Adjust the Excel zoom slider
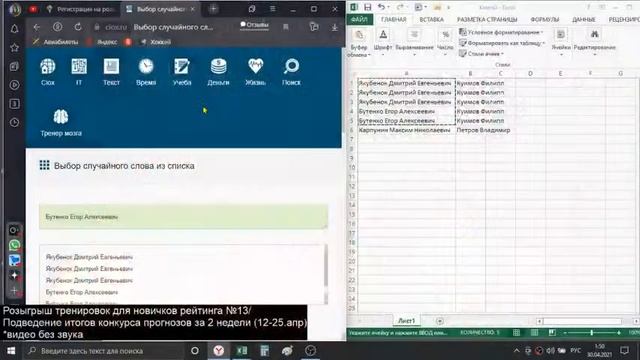 [x=592, y=333]
